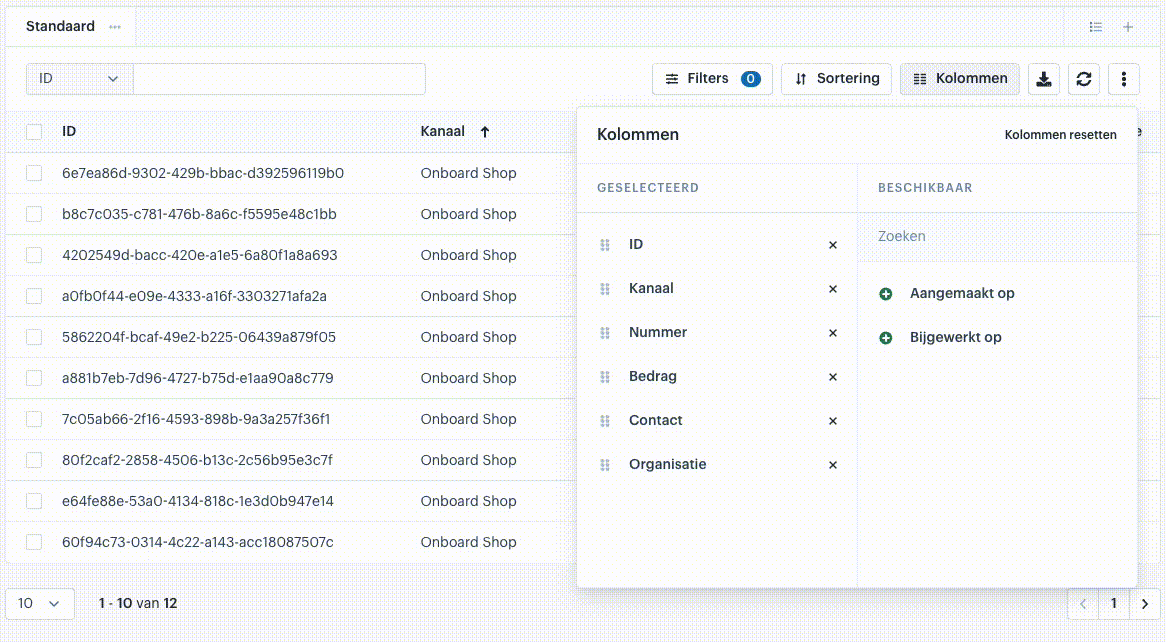Click ID text 60f94c73-0314-4c22-a143-acc18087507c
1166x642 pixels.
pyautogui.click(x=198, y=542)
